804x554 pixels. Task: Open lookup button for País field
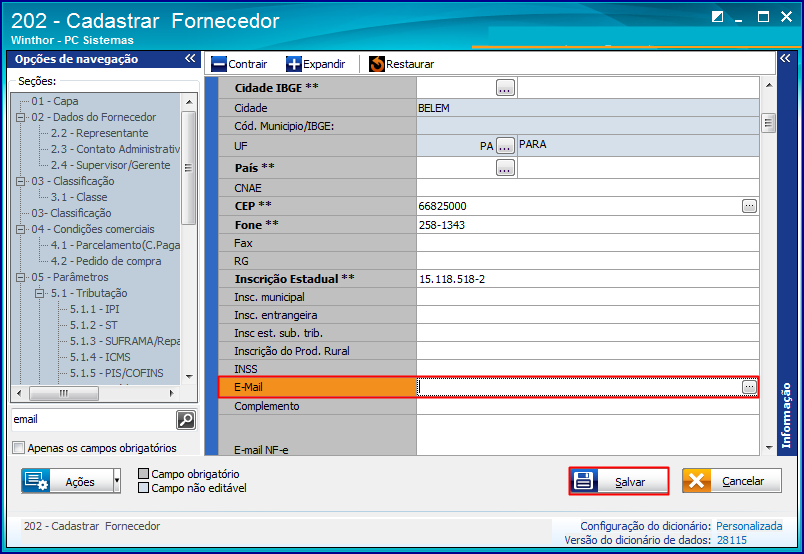pyautogui.click(x=505, y=168)
